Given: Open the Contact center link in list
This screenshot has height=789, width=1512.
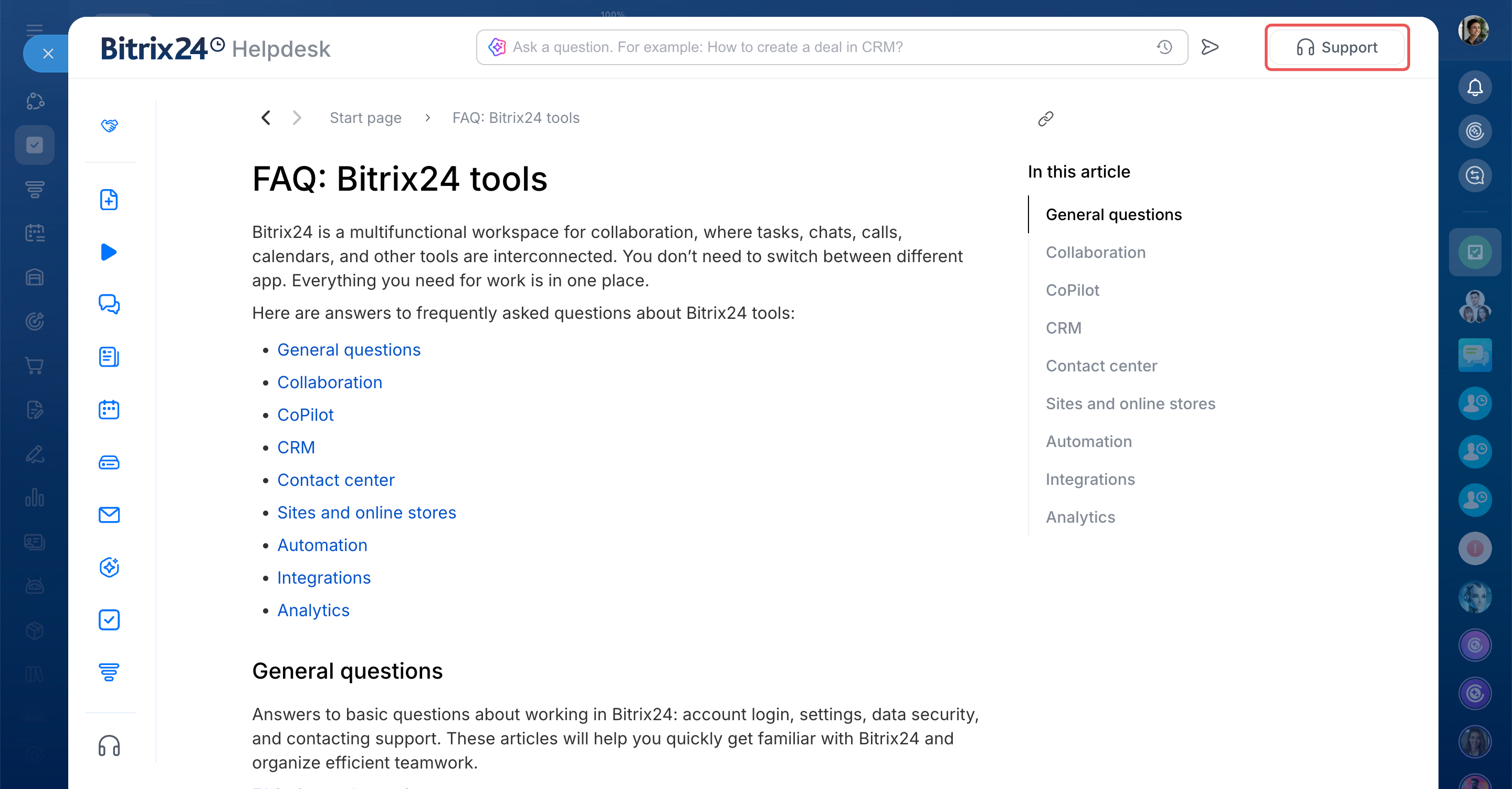Looking at the screenshot, I should click(x=336, y=480).
